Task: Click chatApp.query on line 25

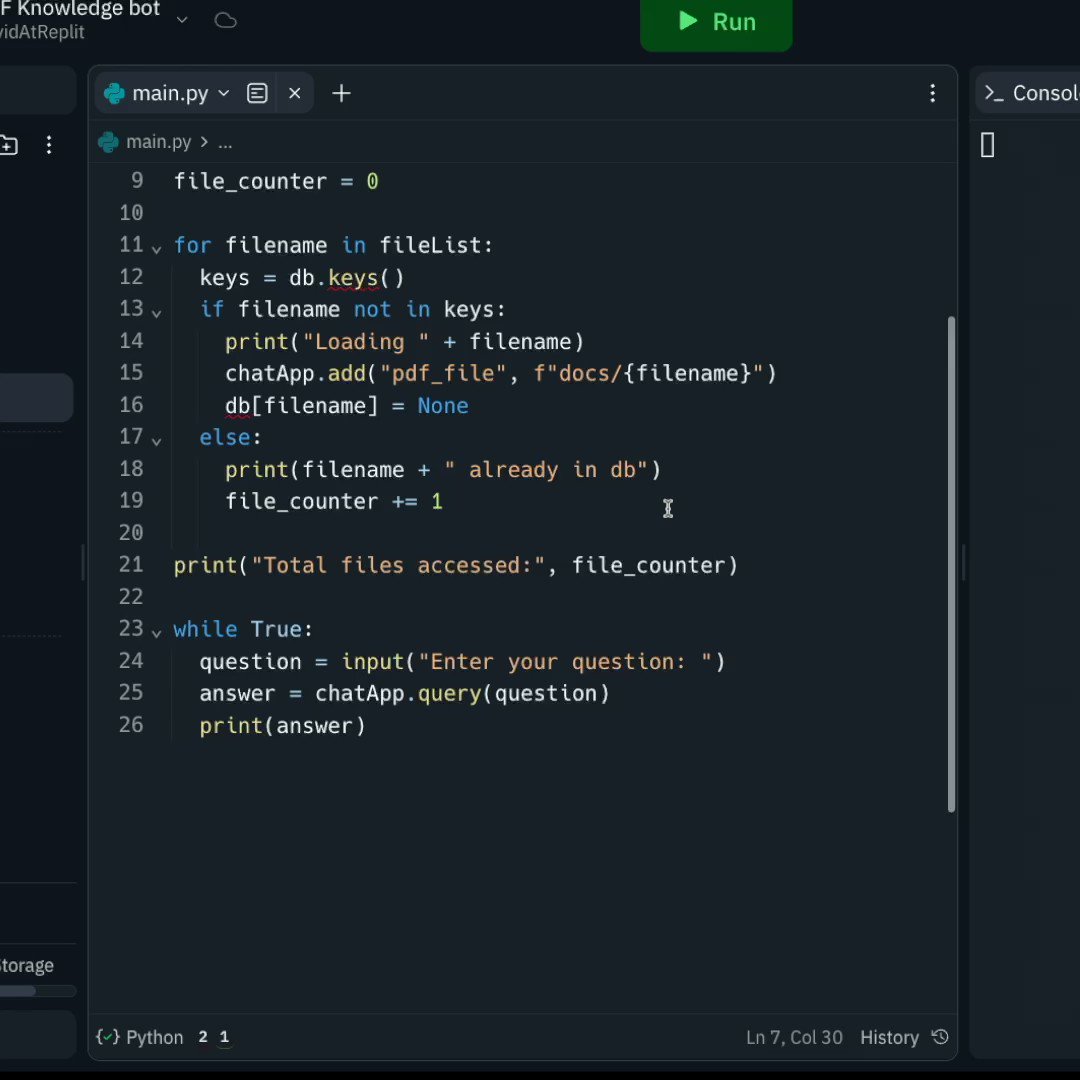Action: point(397,693)
